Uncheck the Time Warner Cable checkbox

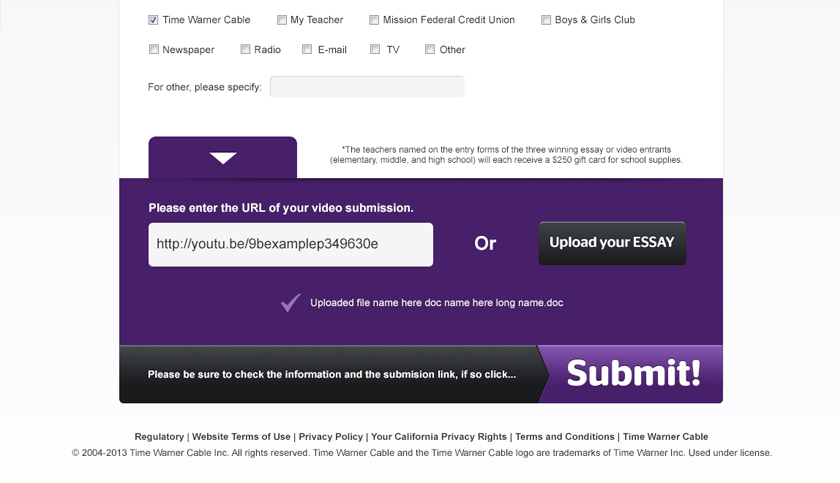click(153, 20)
